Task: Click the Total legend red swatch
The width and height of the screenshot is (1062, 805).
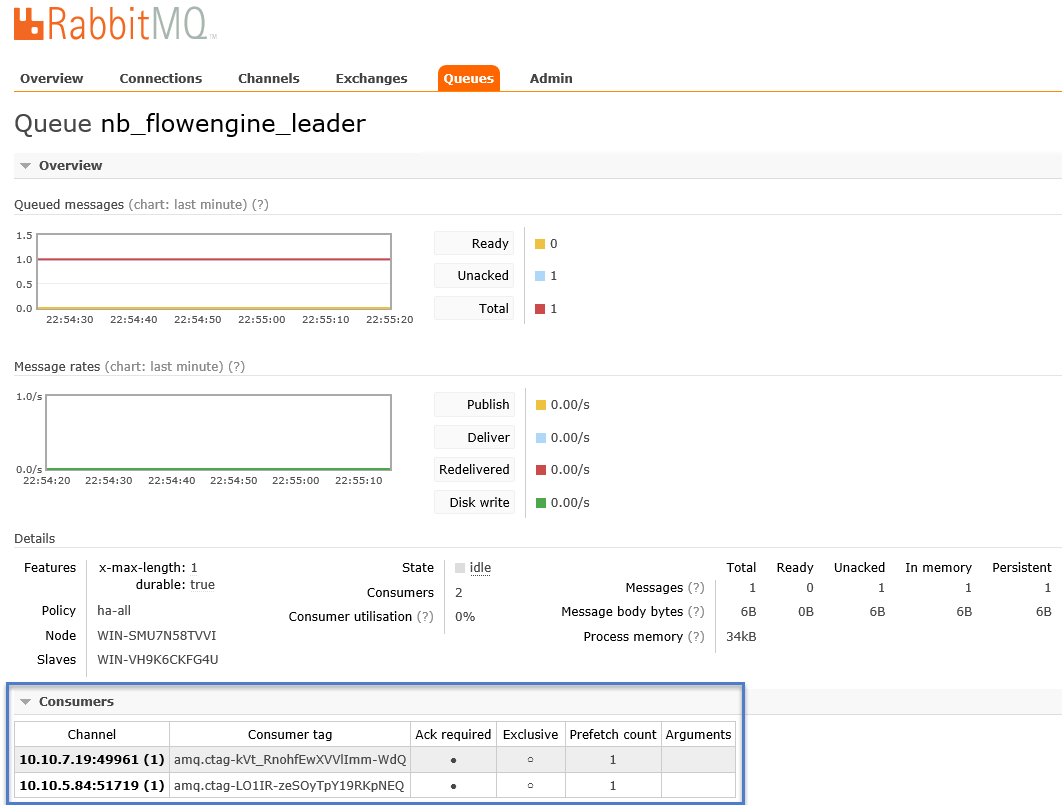Action: [540, 309]
